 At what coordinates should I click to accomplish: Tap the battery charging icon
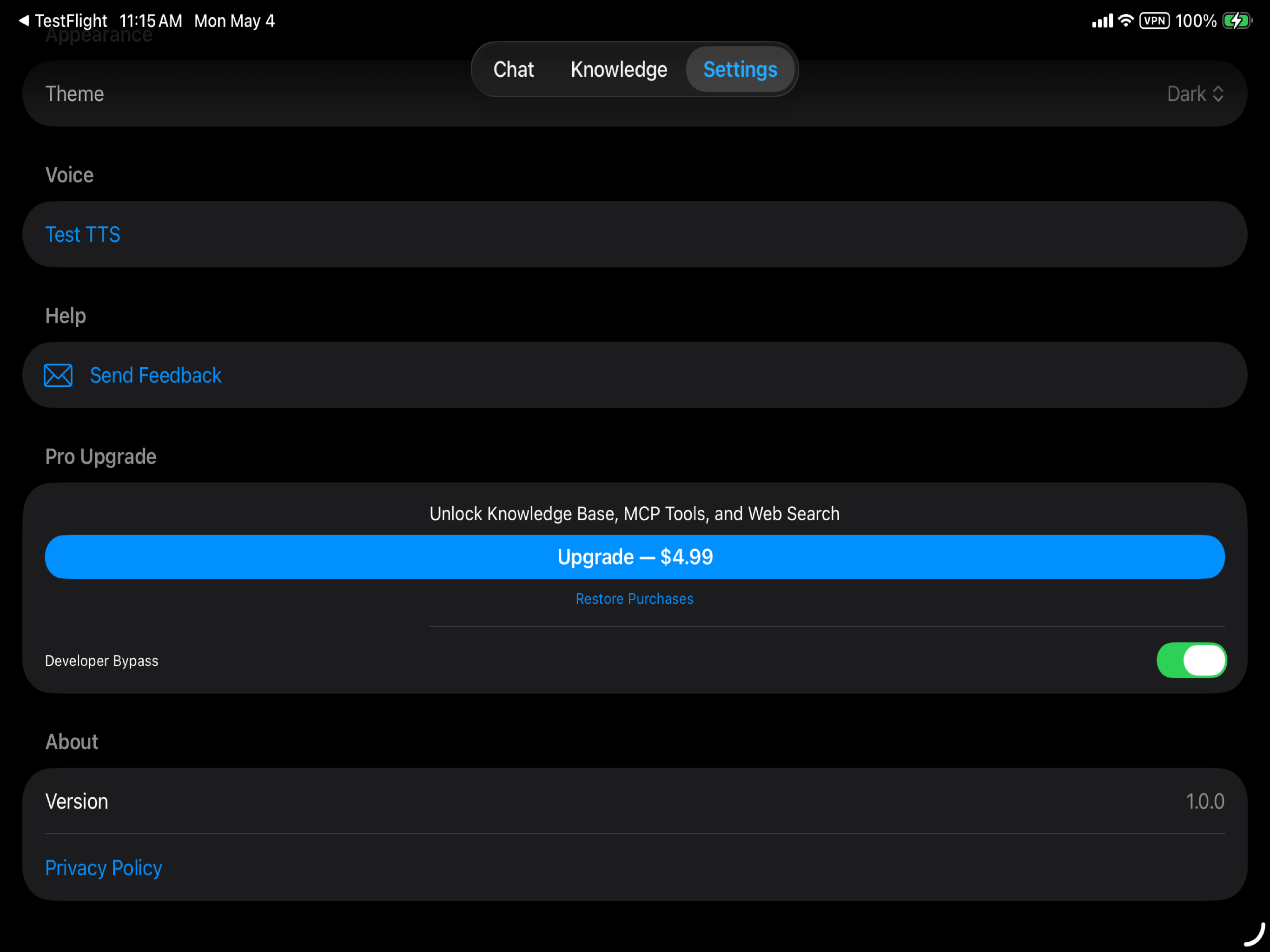(1237, 21)
